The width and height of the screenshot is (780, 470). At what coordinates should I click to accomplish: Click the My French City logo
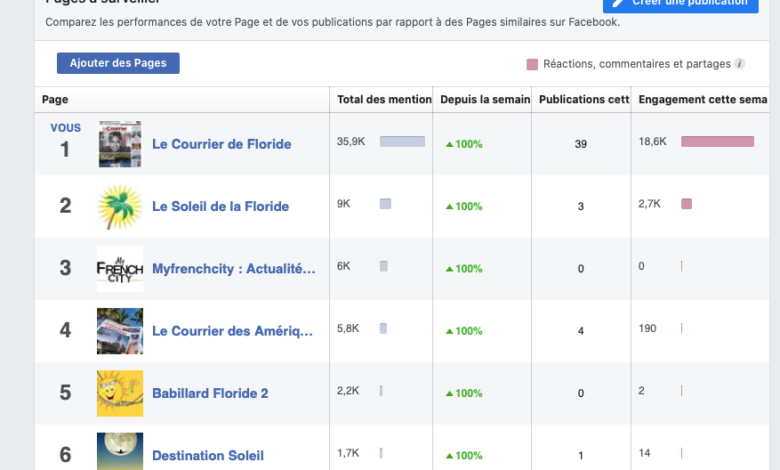pos(120,268)
